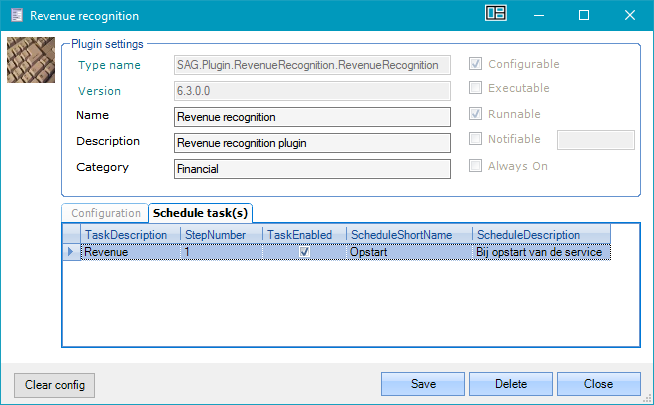This screenshot has height=405, width=654.
Task: Toggle the Runnable checkbox
Action: point(477,114)
